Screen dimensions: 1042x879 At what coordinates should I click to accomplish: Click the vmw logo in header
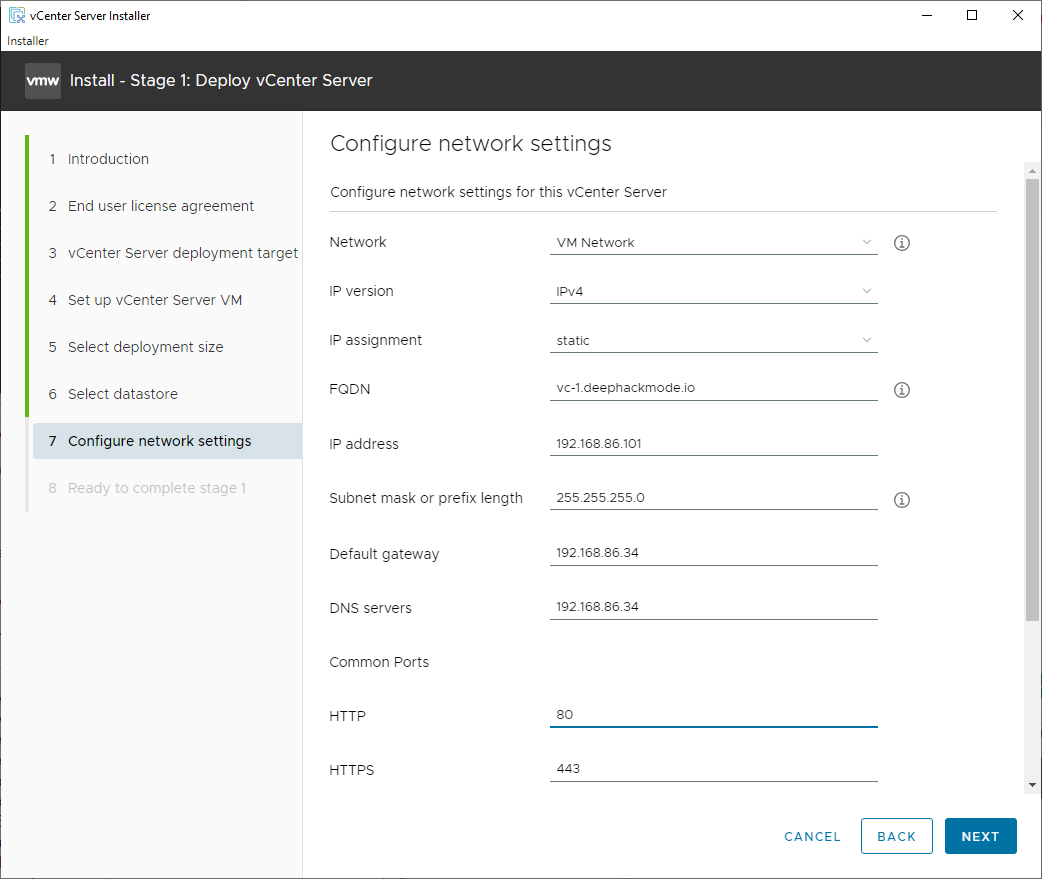tap(43, 81)
